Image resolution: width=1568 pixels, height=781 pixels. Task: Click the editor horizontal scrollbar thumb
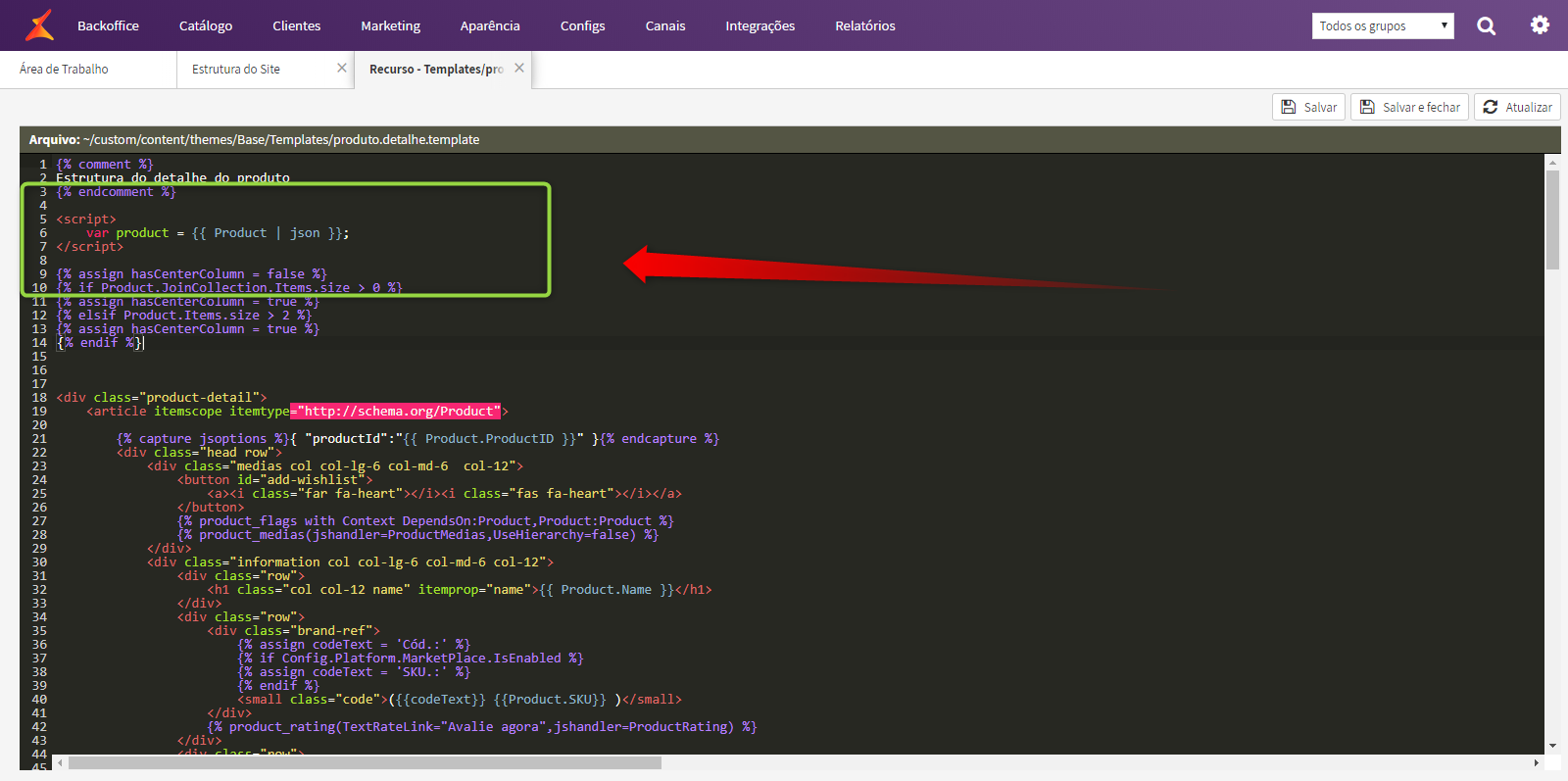(365, 762)
